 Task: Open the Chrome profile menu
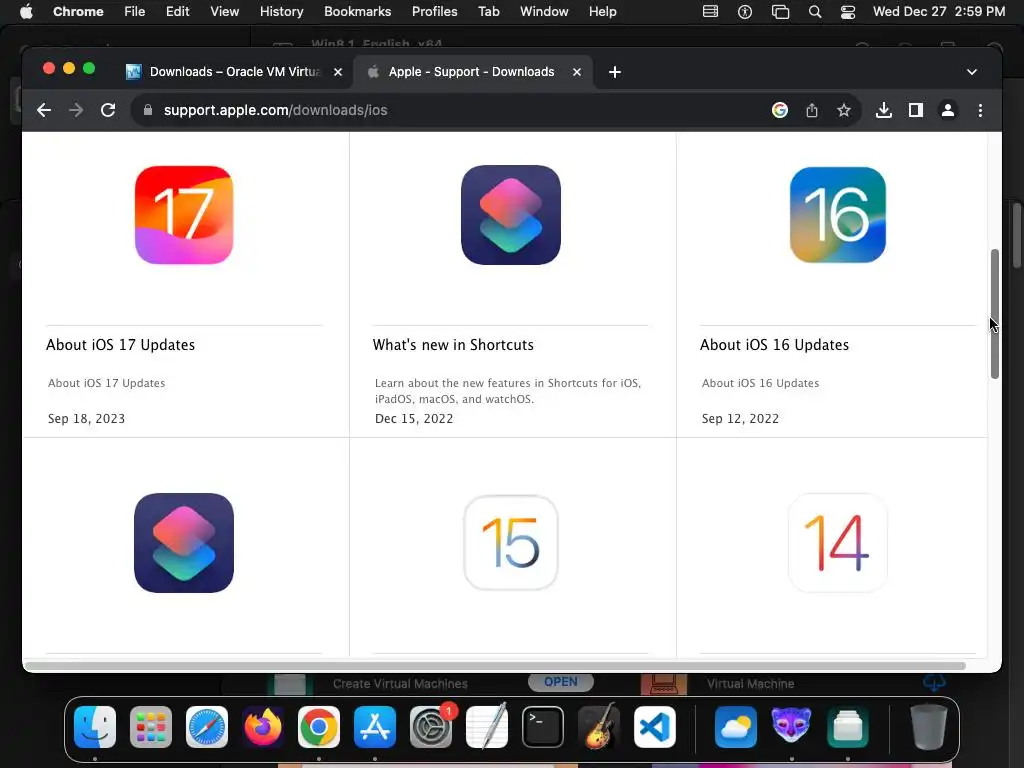[948, 110]
